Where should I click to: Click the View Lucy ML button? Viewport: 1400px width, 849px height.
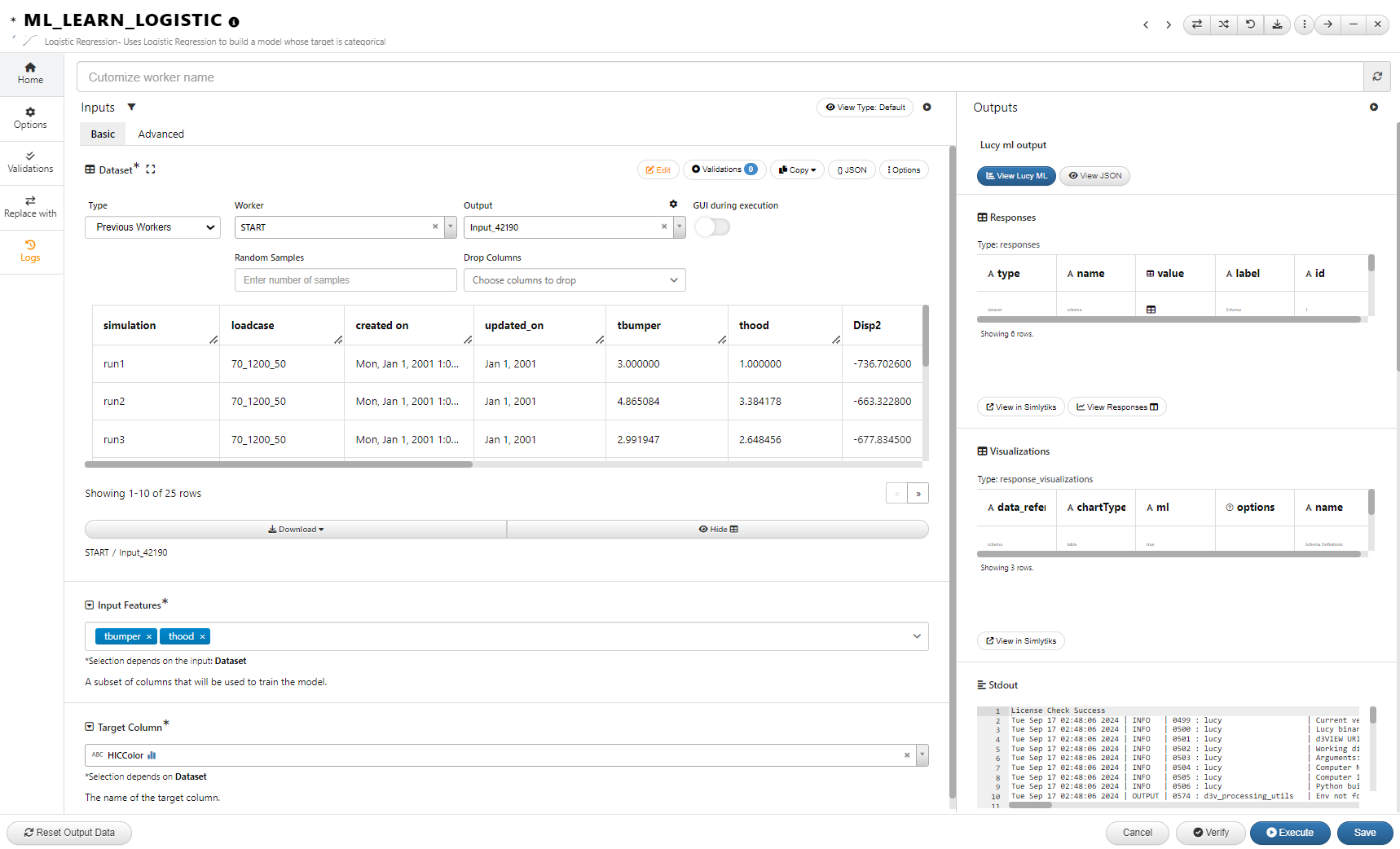1016,176
